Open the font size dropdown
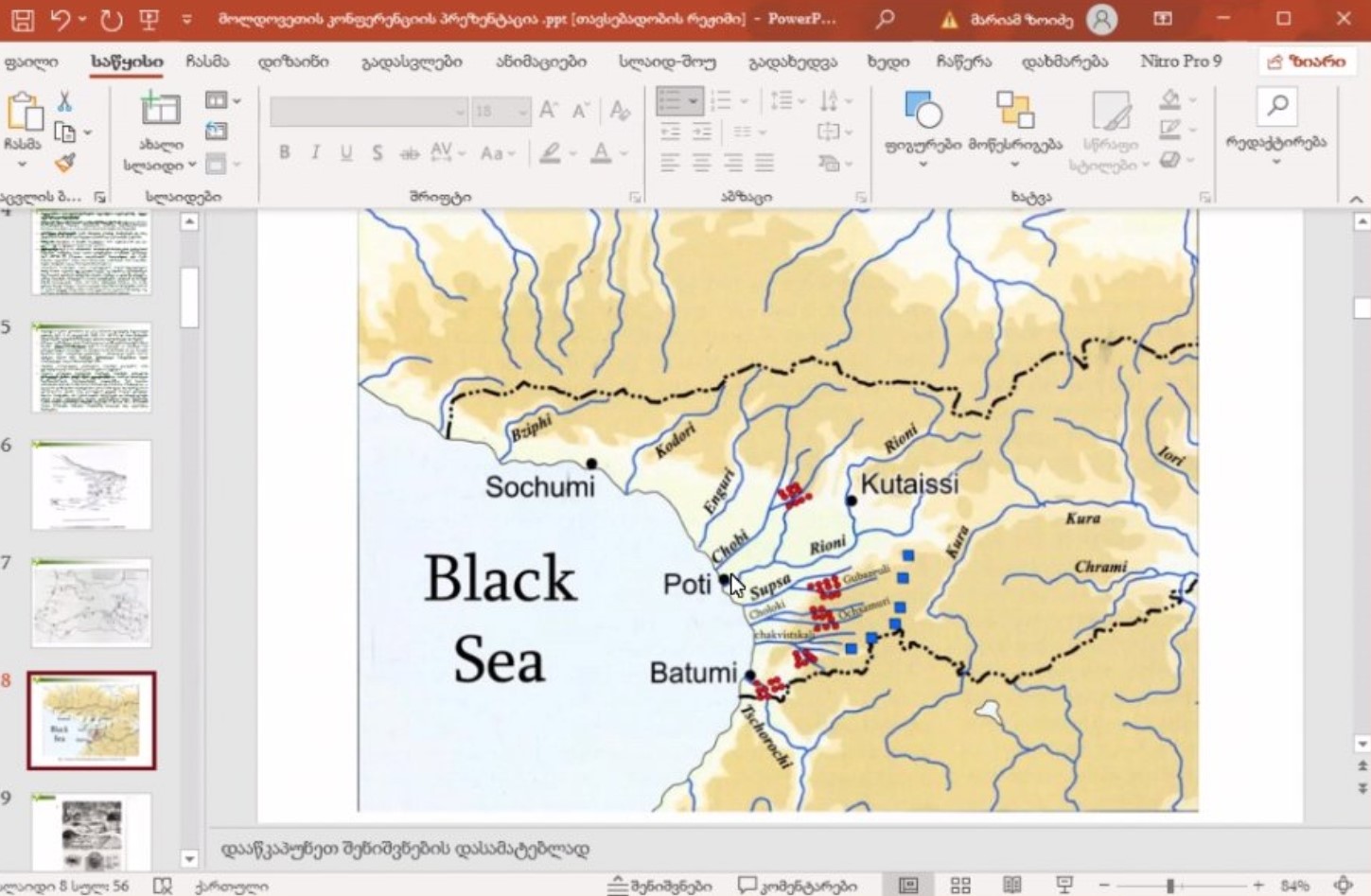Viewport: 1371px width, 896px height. [521, 113]
